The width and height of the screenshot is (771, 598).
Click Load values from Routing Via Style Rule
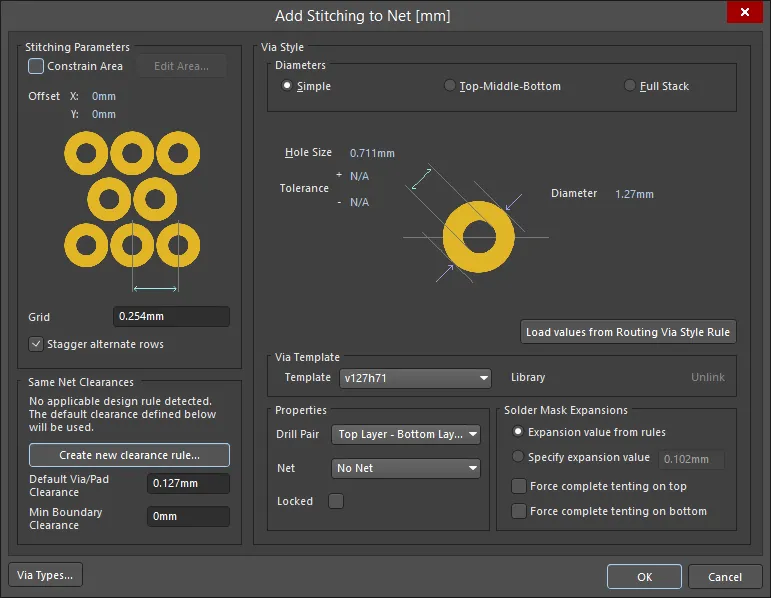coord(628,332)
